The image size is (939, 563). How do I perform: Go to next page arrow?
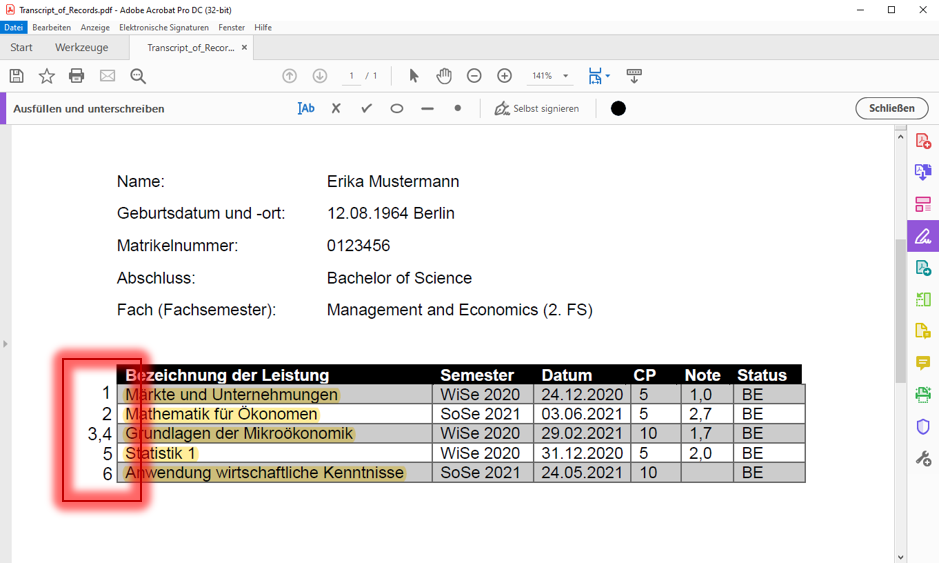320,76
